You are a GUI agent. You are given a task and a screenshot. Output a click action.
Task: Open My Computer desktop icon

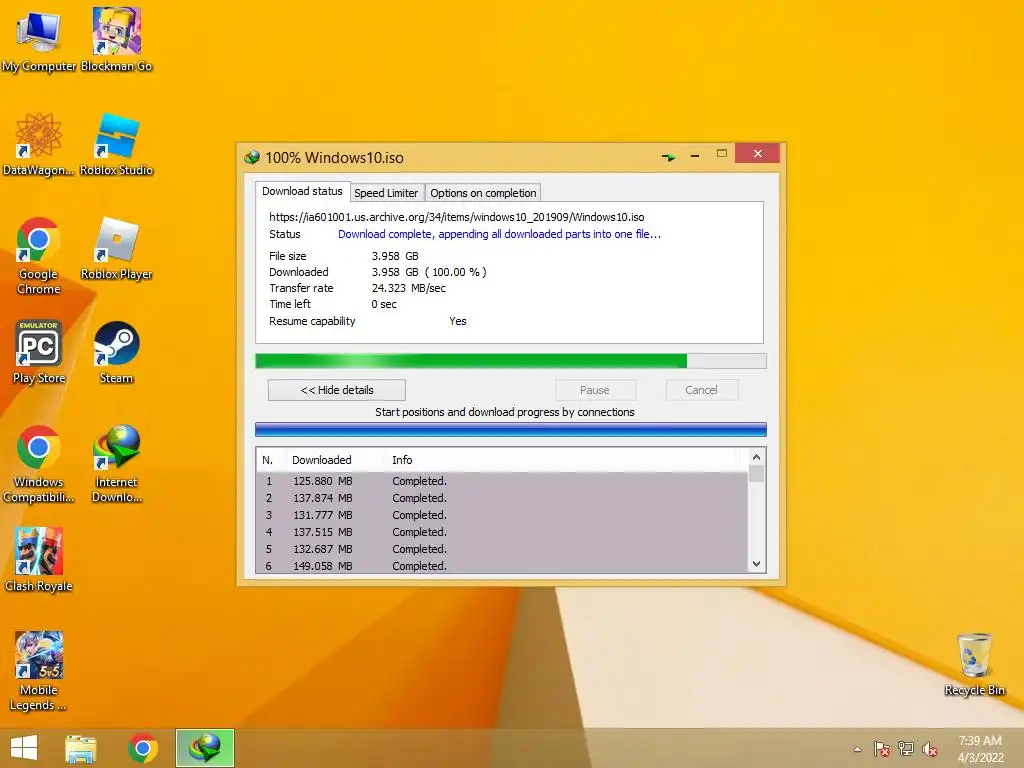[39, 40]
